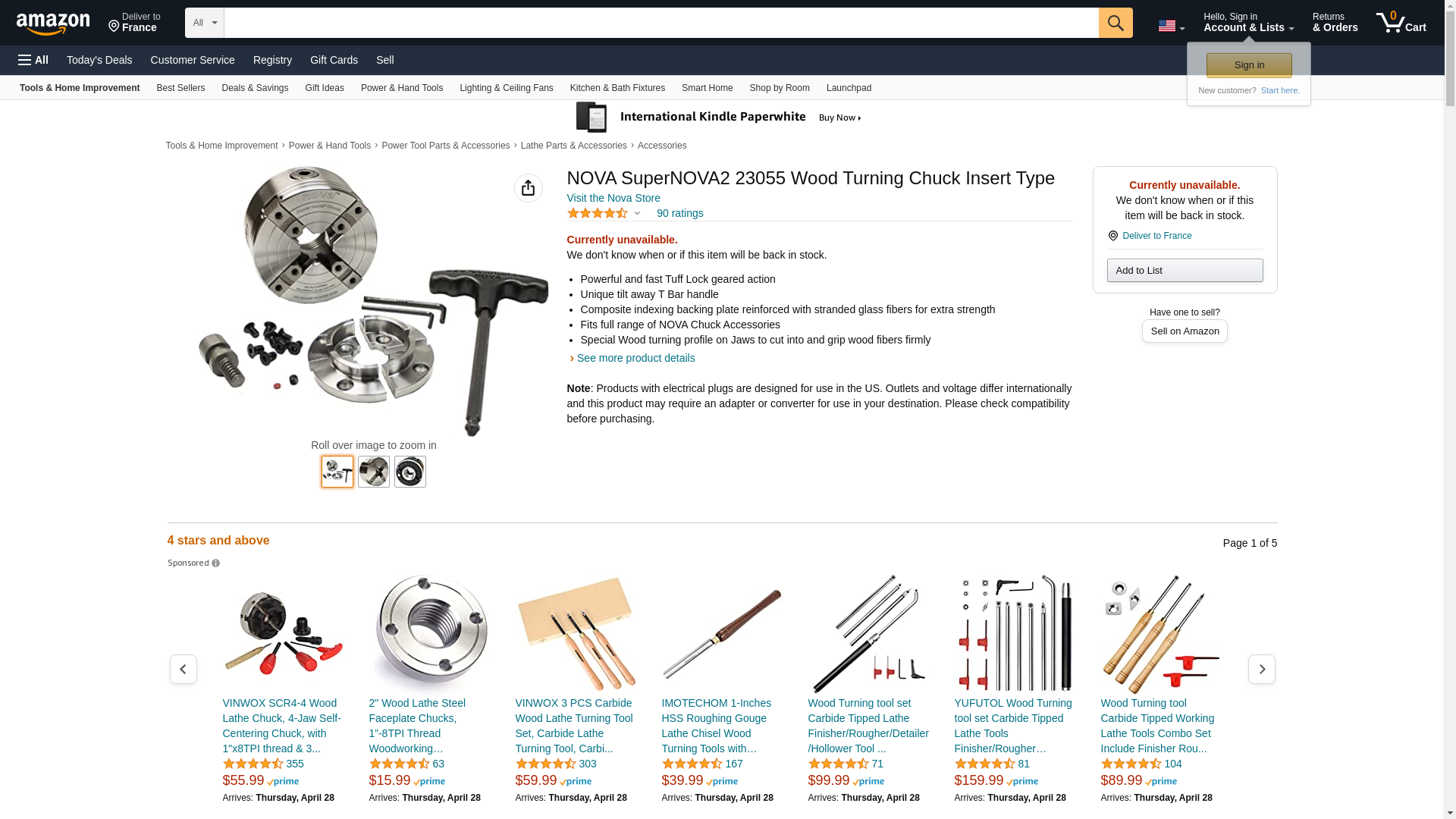Click the yellow Sign in button
This screenshot has width=1456, height=819.
1249,65
